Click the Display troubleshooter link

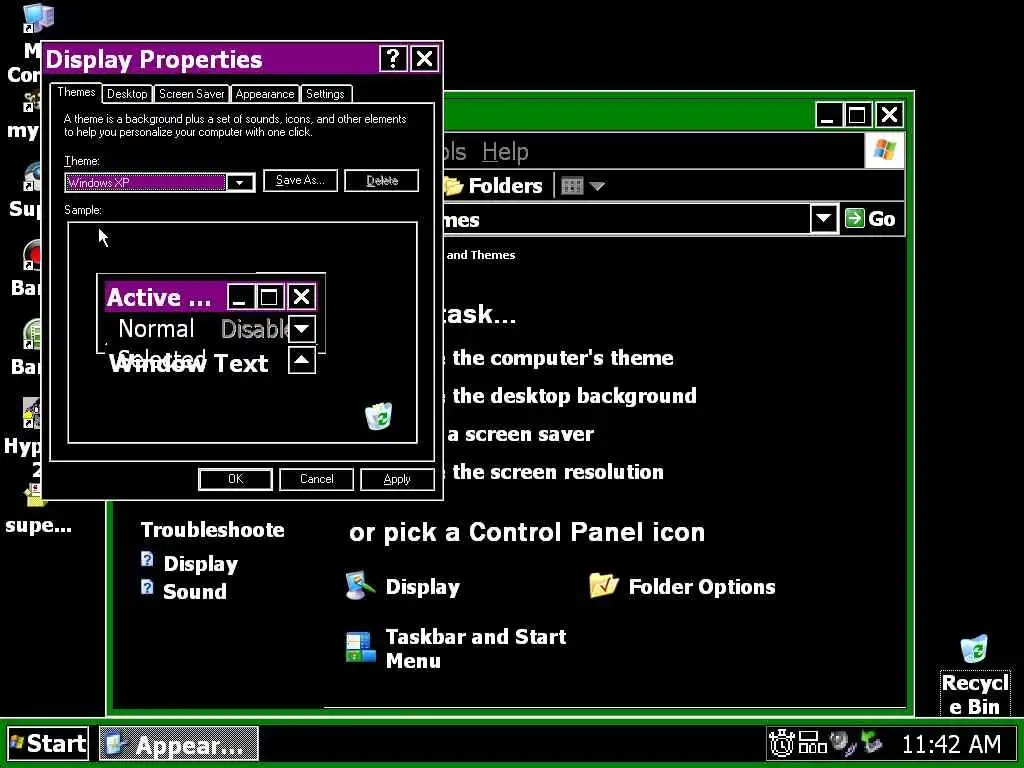[189, 563]
